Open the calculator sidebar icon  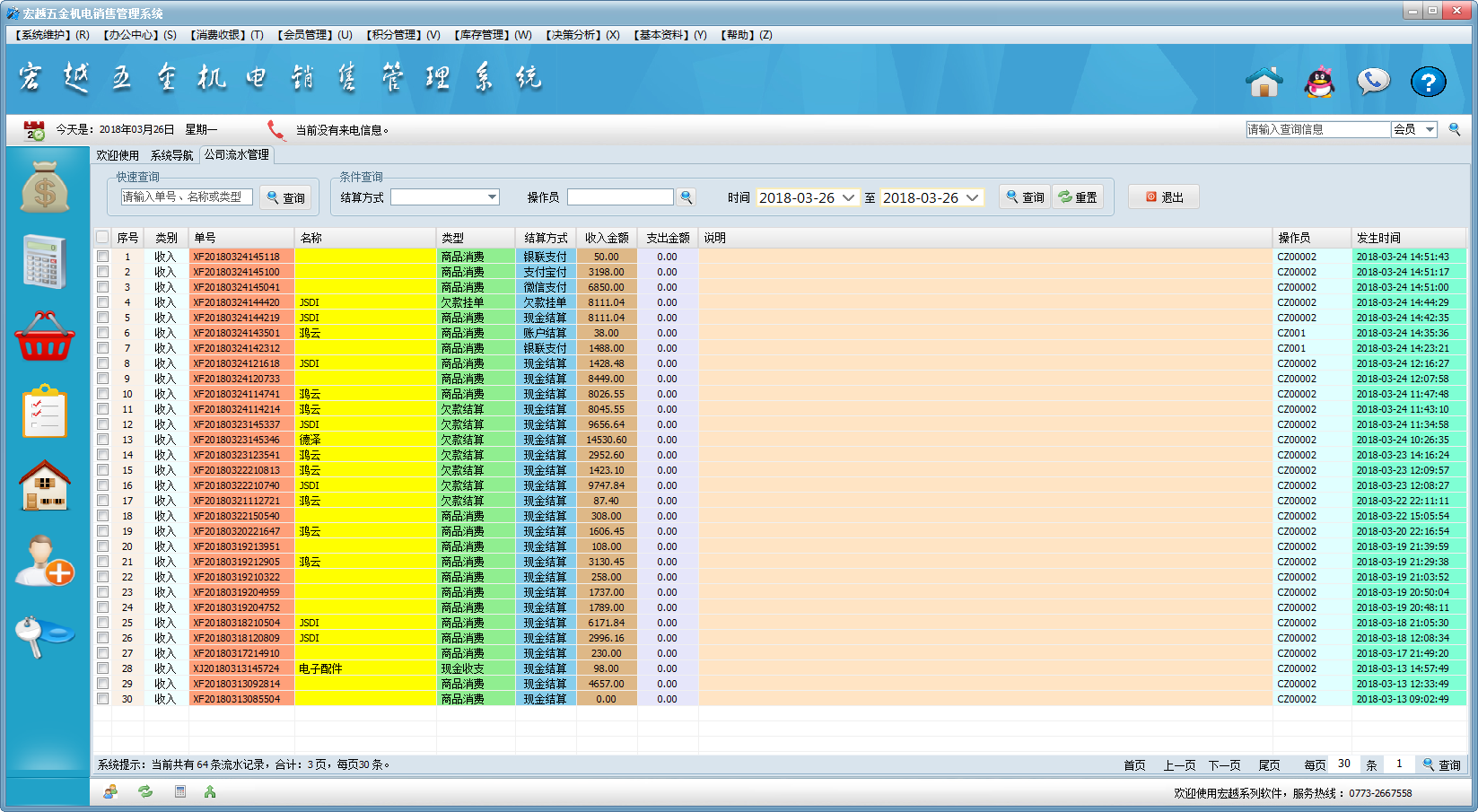coord(45,261)
